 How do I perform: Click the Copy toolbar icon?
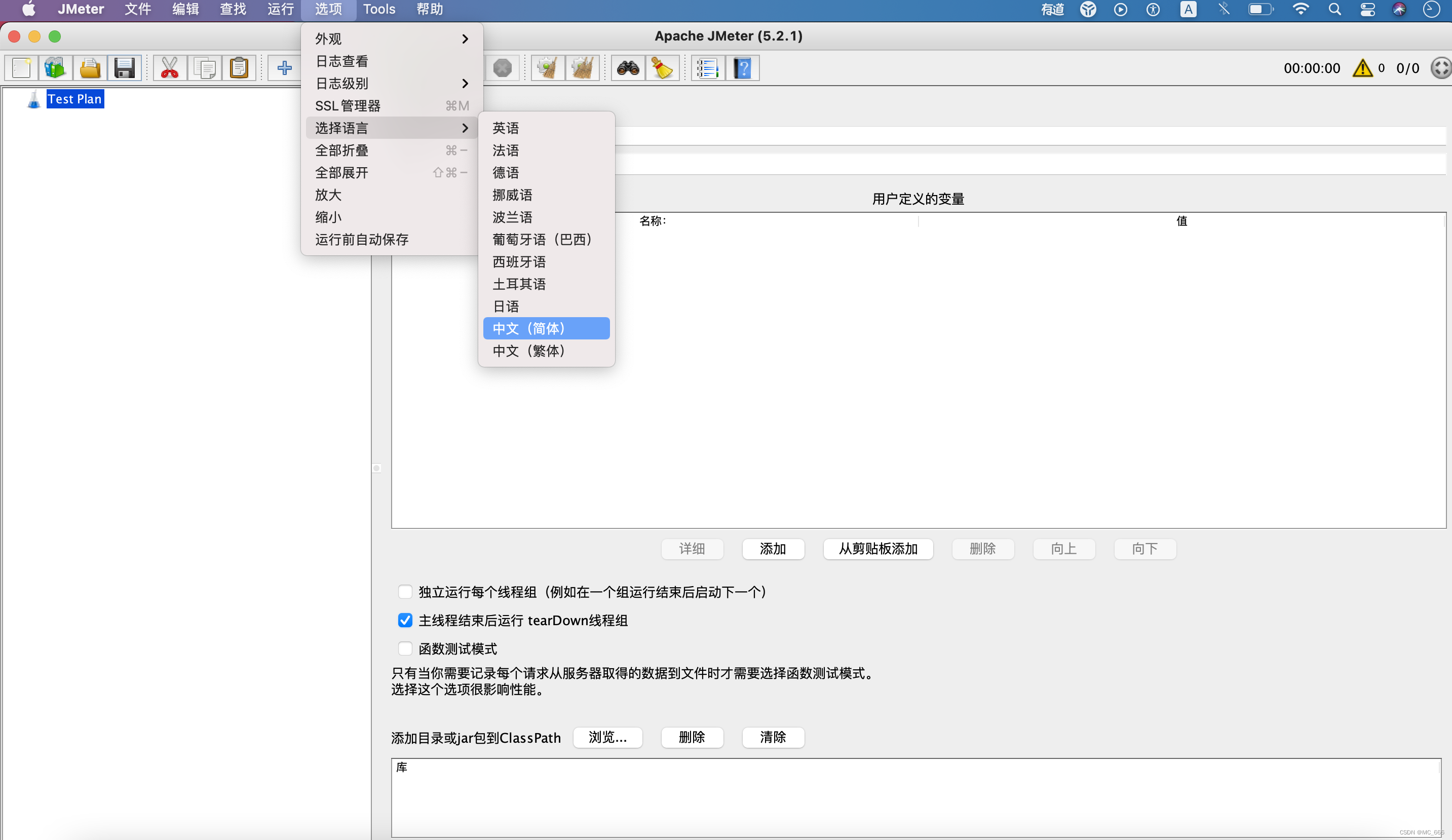[204, 68]
